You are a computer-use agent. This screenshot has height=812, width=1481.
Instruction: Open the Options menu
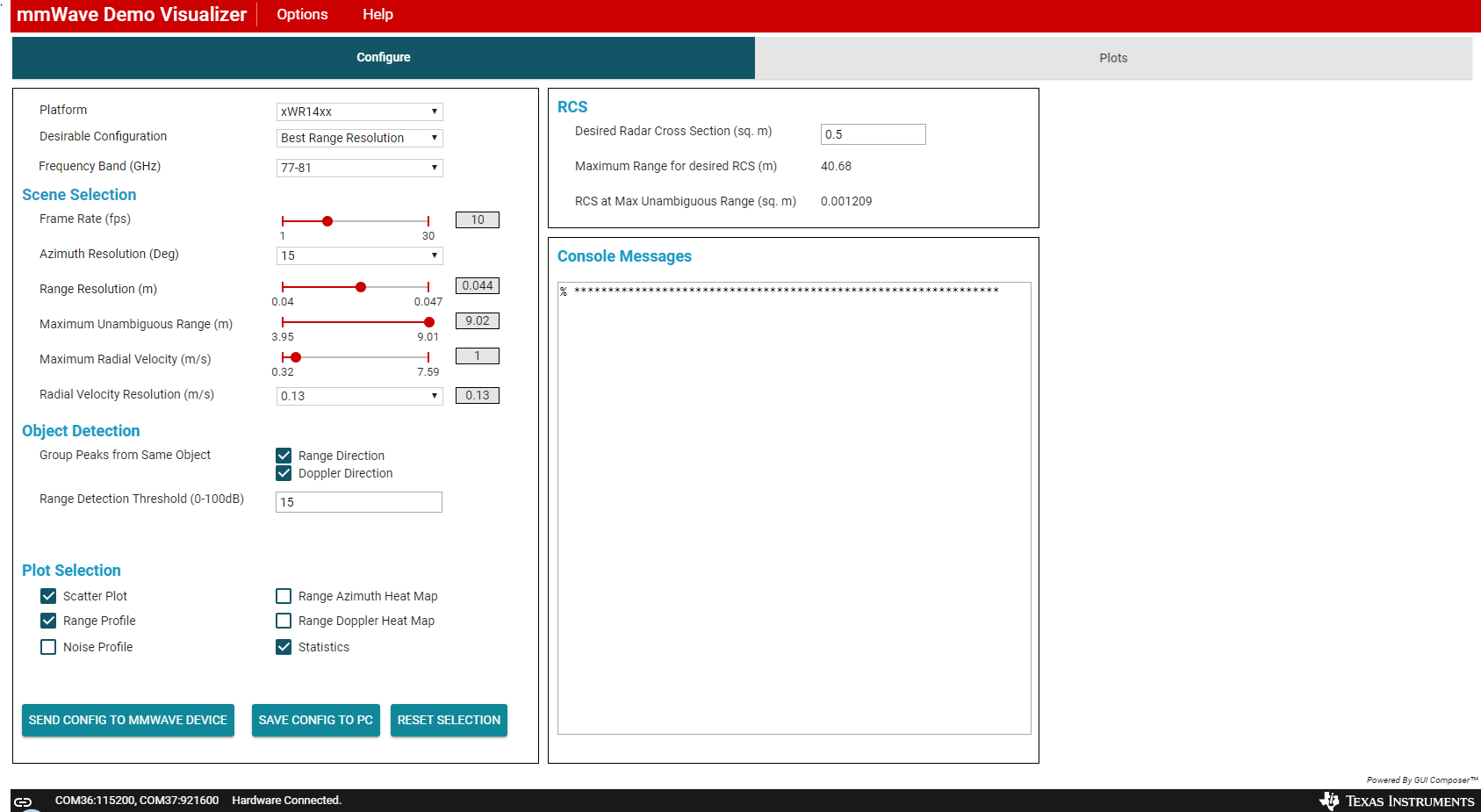coord(302,14)
